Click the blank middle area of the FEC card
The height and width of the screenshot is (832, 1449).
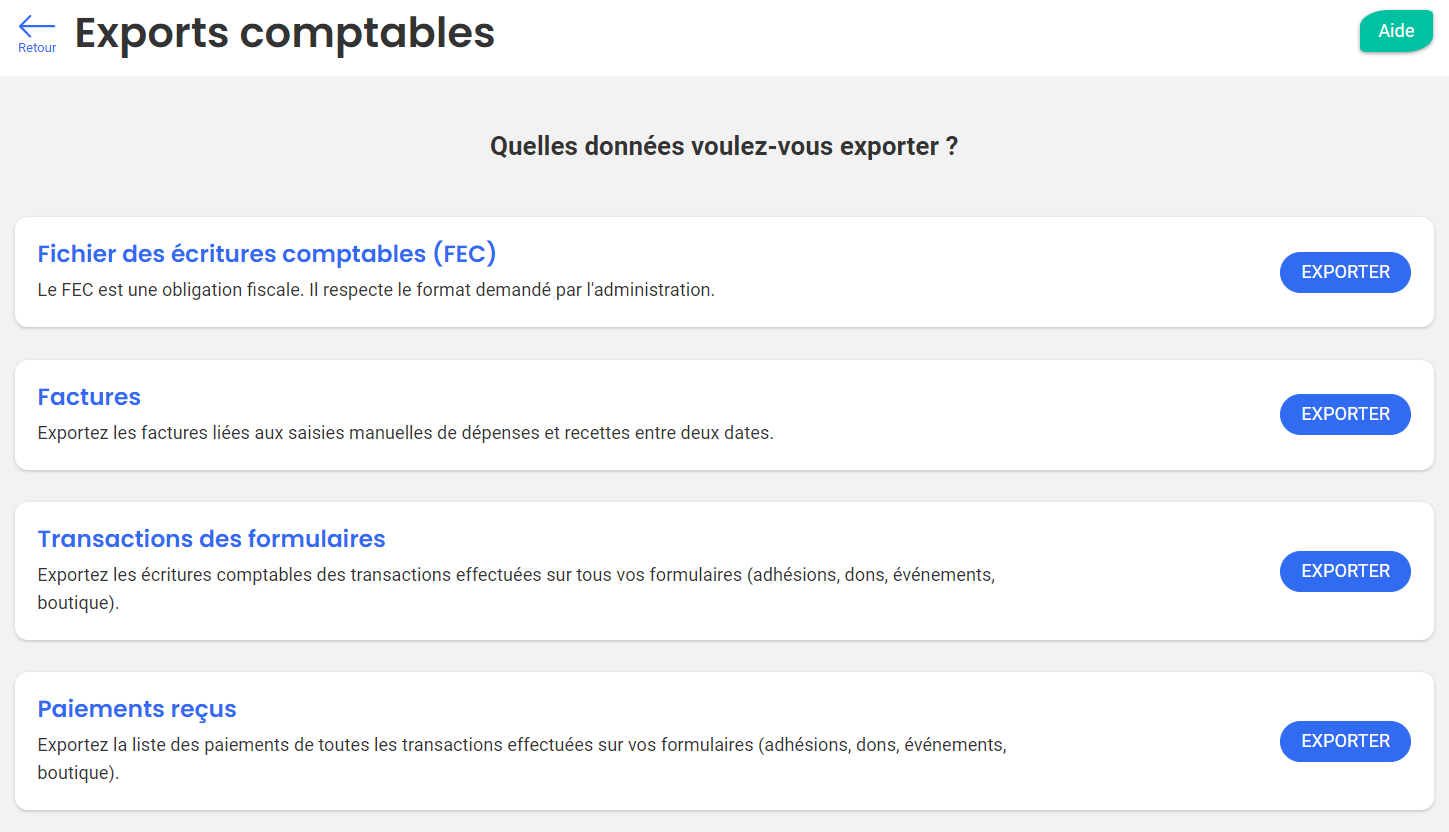click(1000, 272)
